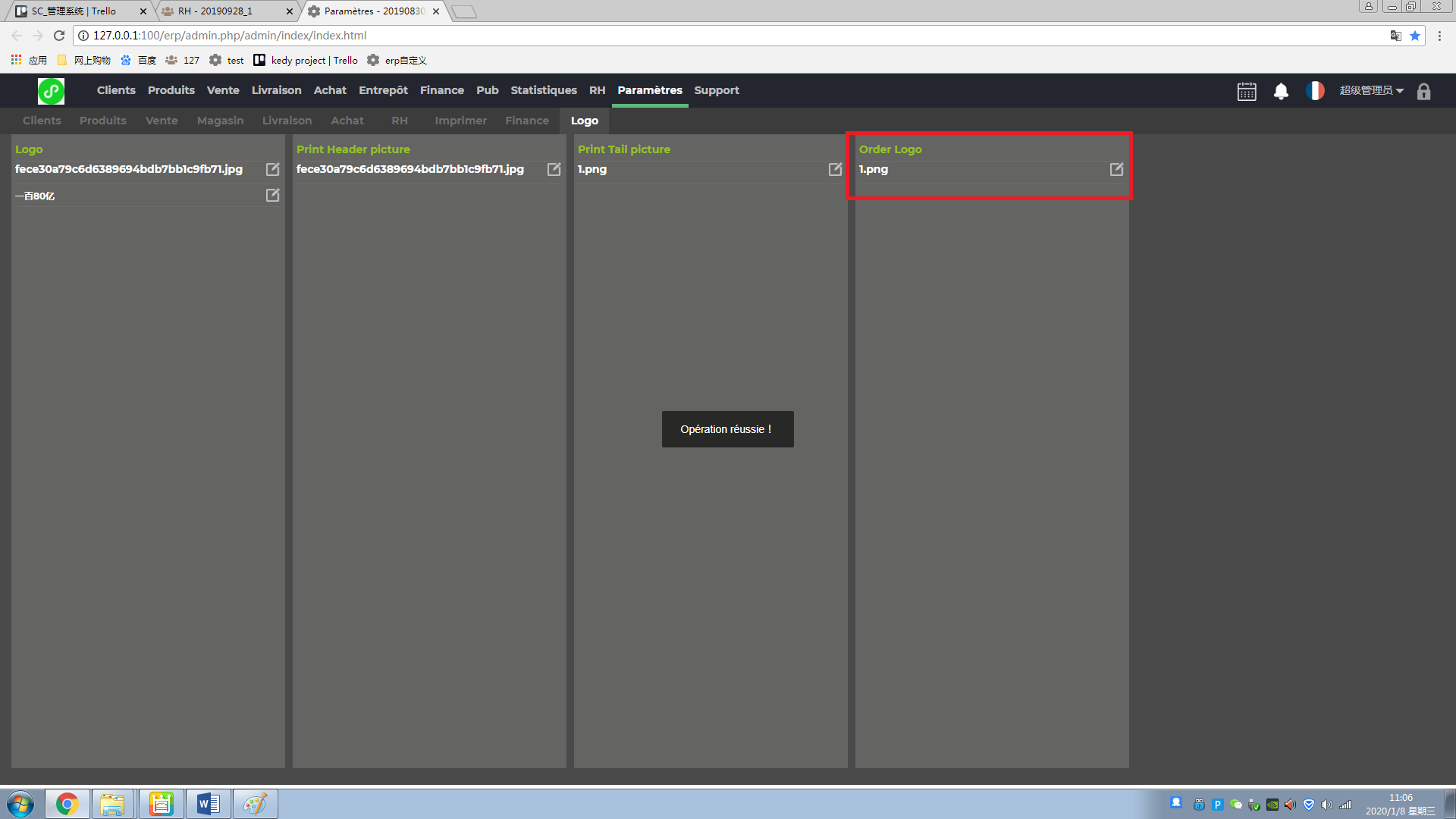Edit the first Logo jpg file entry
The image size is (1456, 819).
272,169
